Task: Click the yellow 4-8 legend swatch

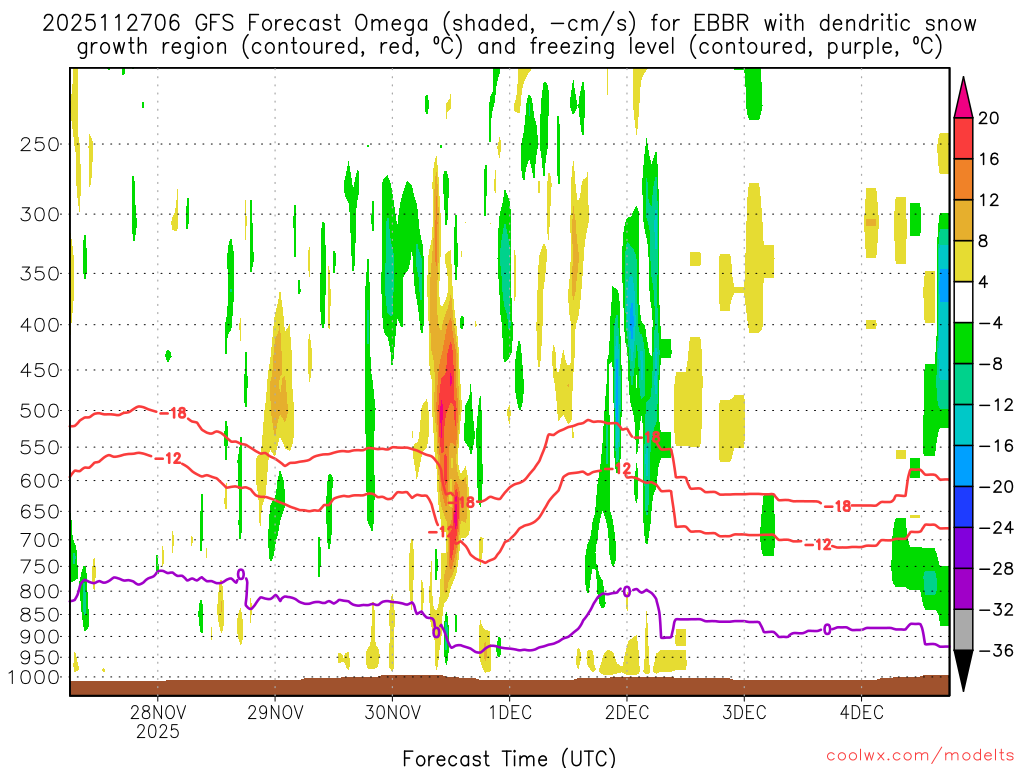Action: click(x=963, y=261)
